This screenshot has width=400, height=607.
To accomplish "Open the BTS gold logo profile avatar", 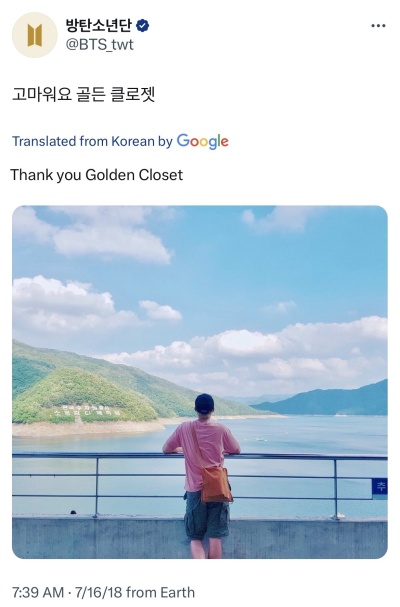I will [x=35, y=35].
